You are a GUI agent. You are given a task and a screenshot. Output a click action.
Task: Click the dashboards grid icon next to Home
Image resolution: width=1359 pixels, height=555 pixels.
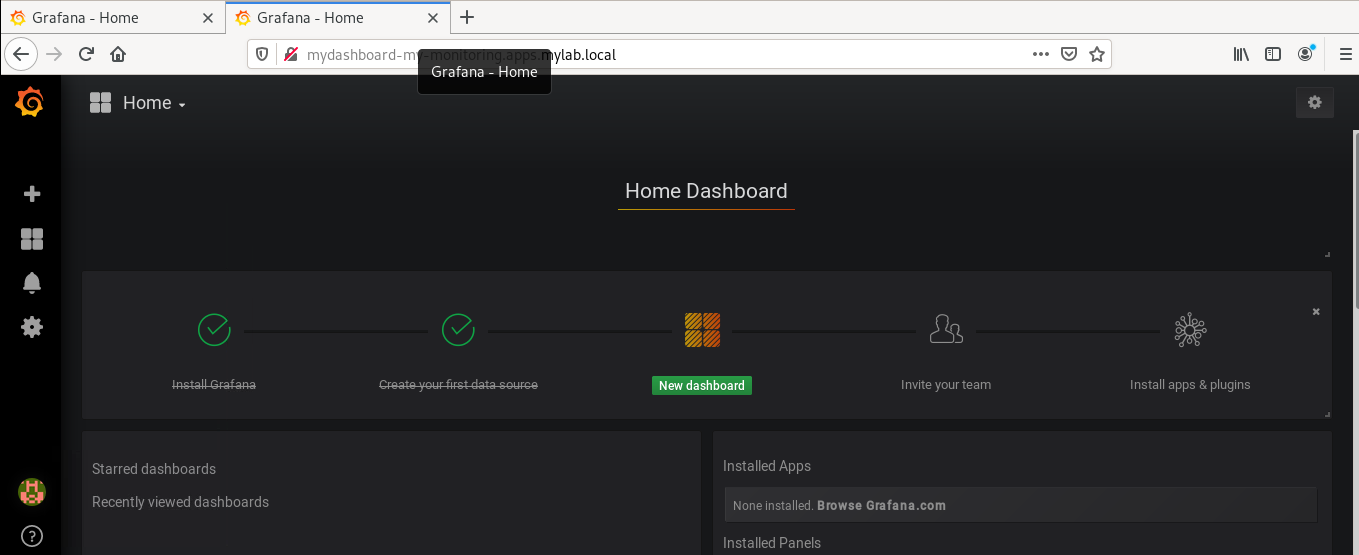[x=100, y=102]
